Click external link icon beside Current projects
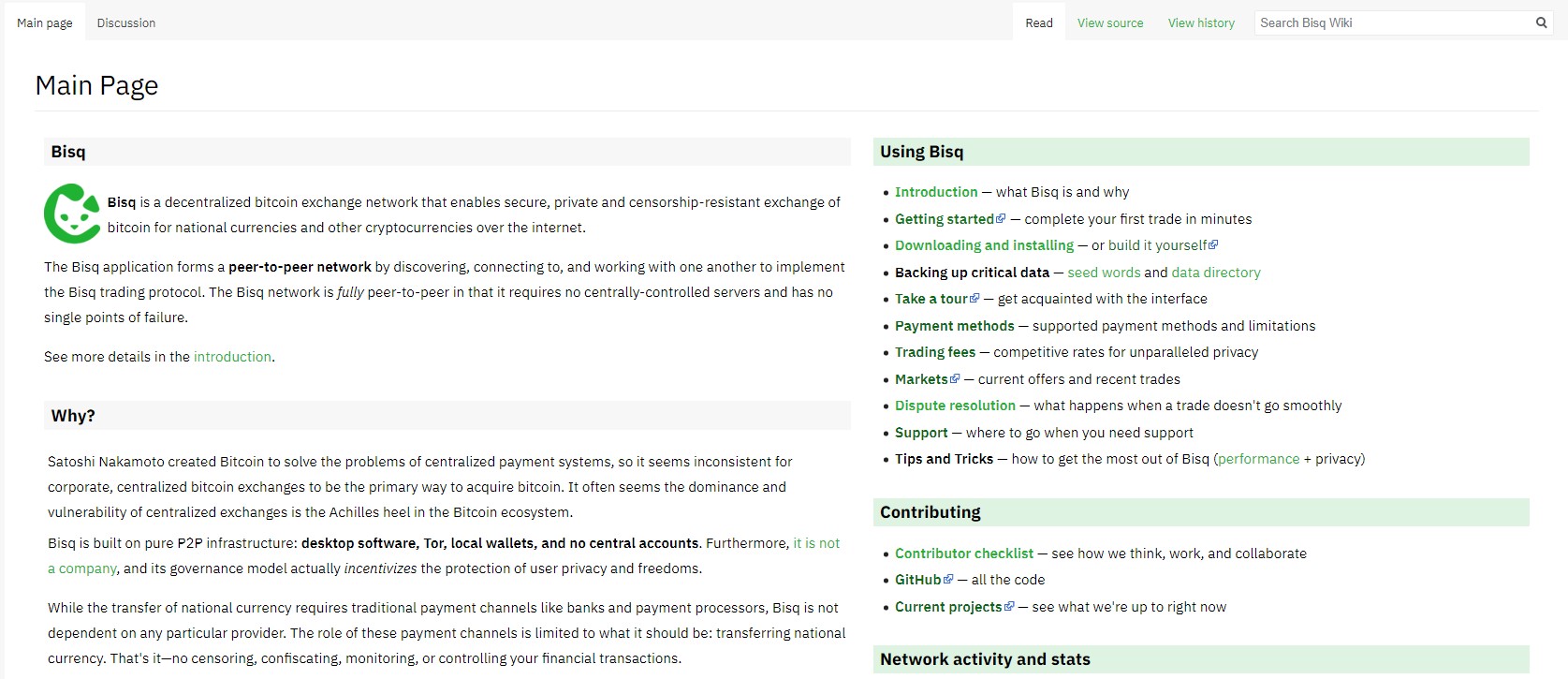This screenshot has height=679, width=1568. pyautogui.click(x=1009, y=607)
